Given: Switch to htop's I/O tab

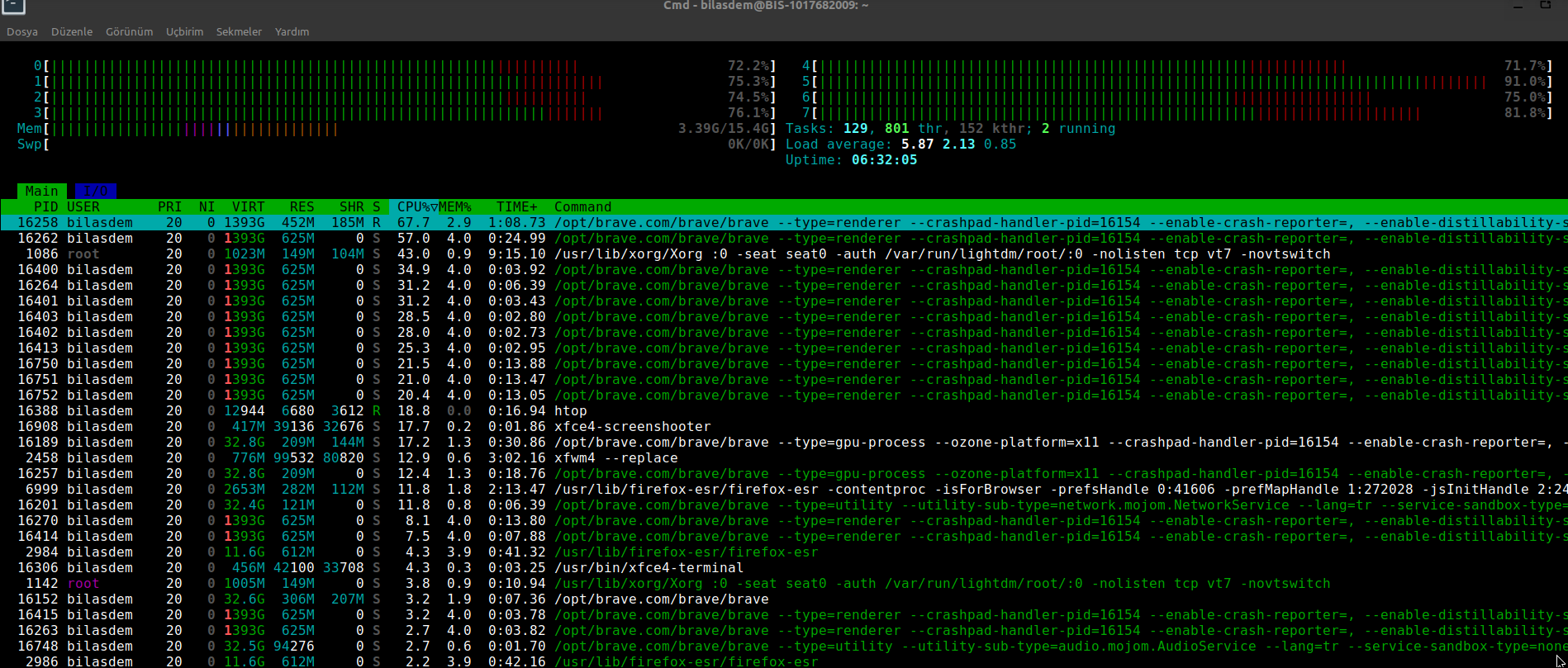Looking at the screenshot, I should 95,191.
